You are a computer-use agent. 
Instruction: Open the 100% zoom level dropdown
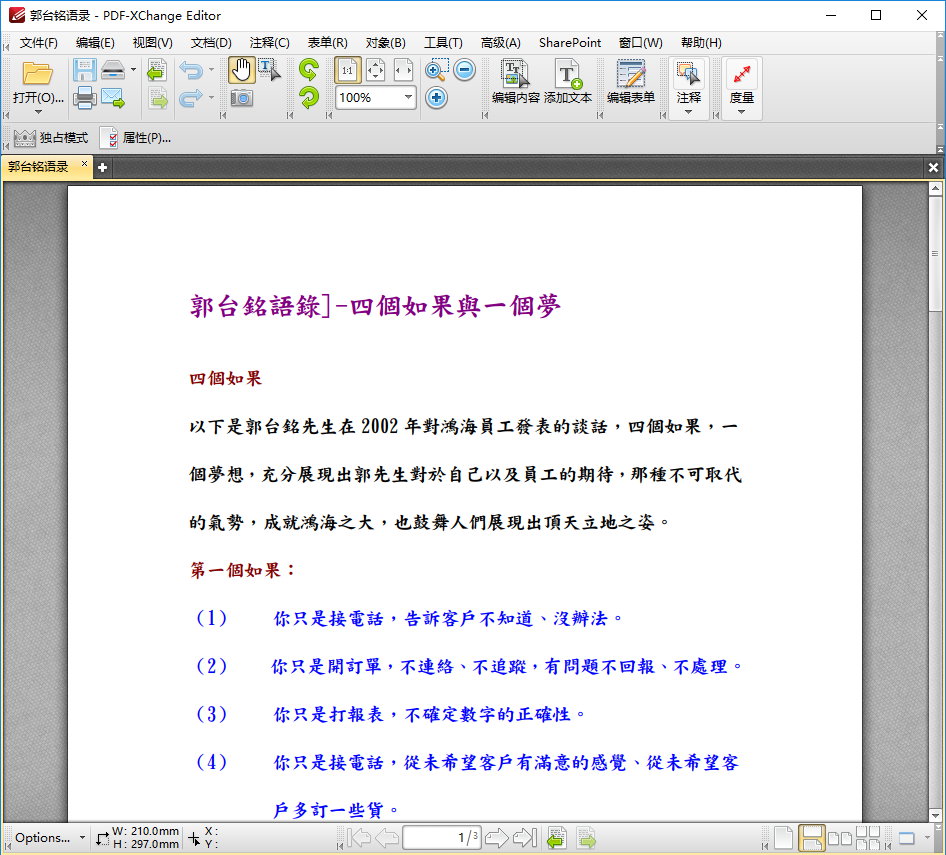coord(408,97)
